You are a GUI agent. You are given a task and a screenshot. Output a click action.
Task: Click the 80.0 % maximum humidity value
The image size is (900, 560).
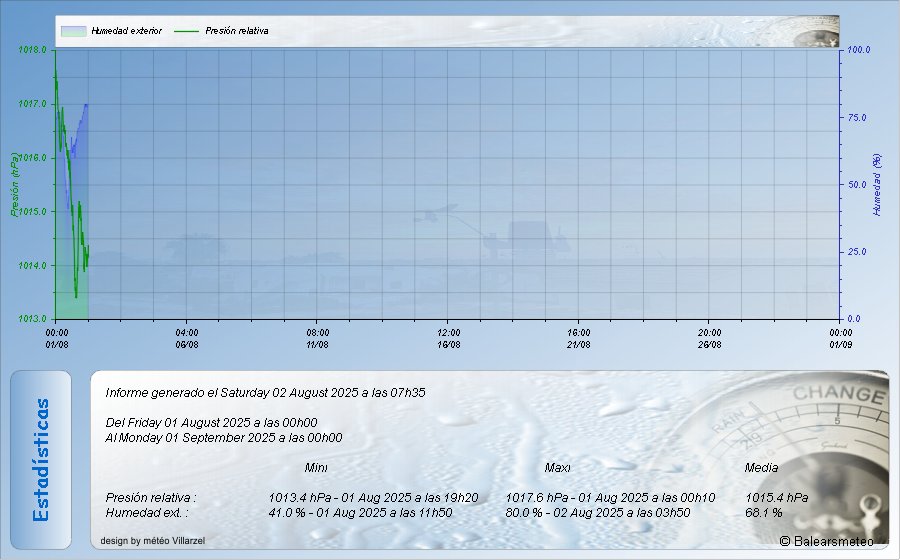coord(598,512)
